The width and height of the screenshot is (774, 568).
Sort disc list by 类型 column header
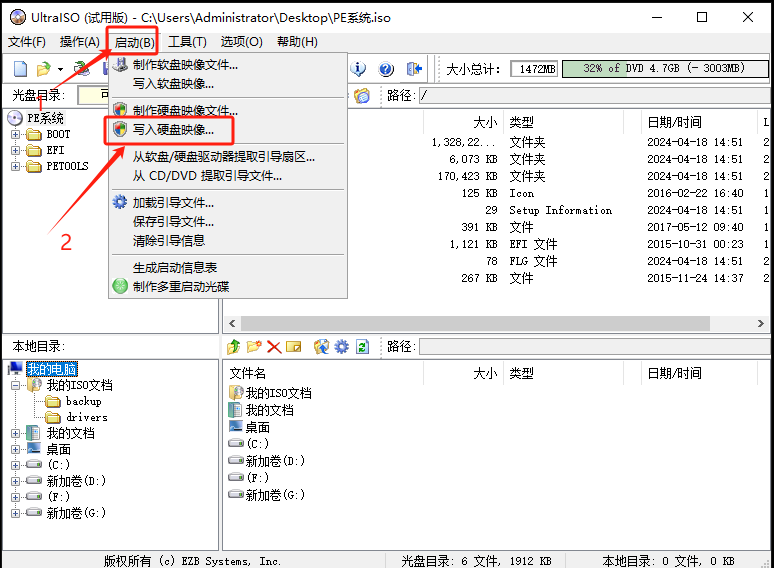click(x=563, y=122)
